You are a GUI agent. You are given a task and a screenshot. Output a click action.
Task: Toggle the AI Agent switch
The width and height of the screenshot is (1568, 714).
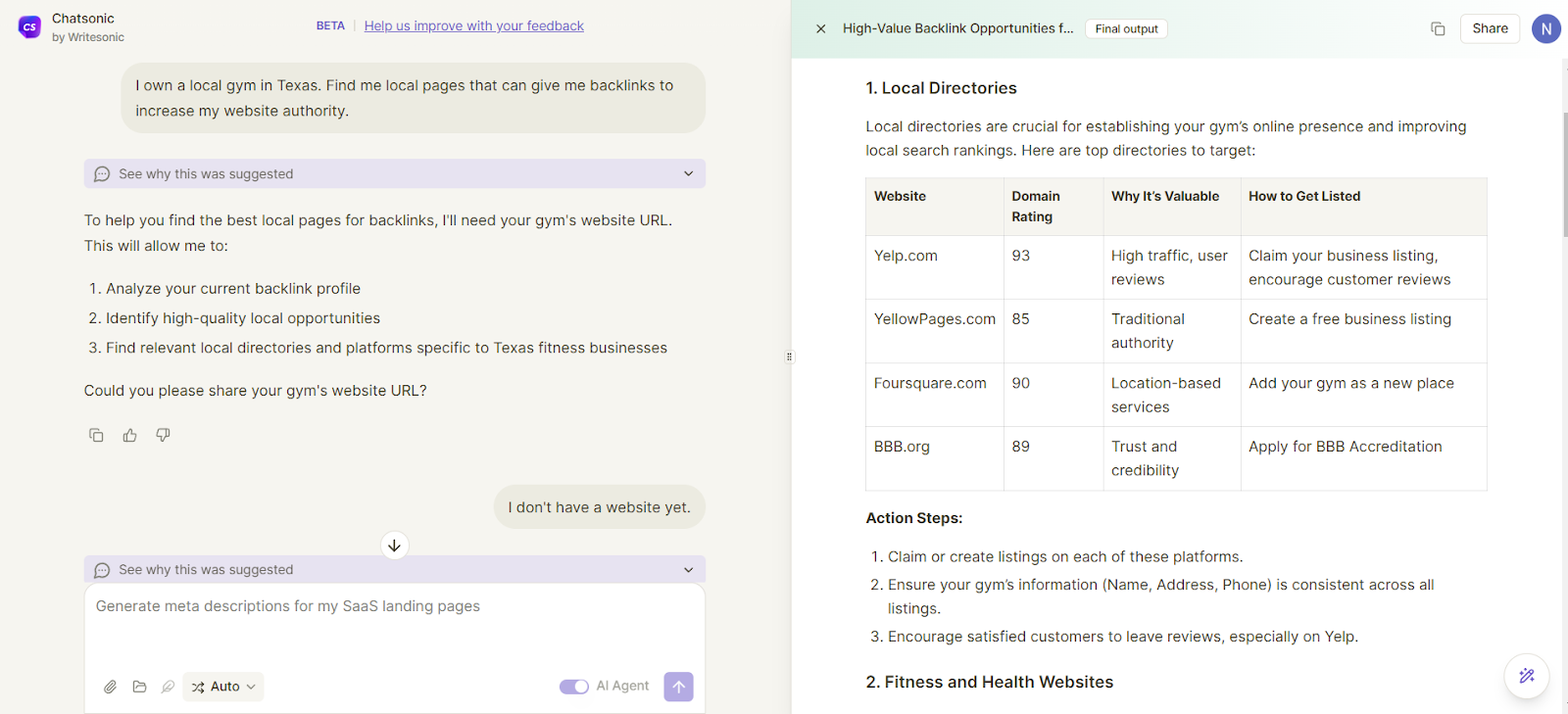(574, 687)
